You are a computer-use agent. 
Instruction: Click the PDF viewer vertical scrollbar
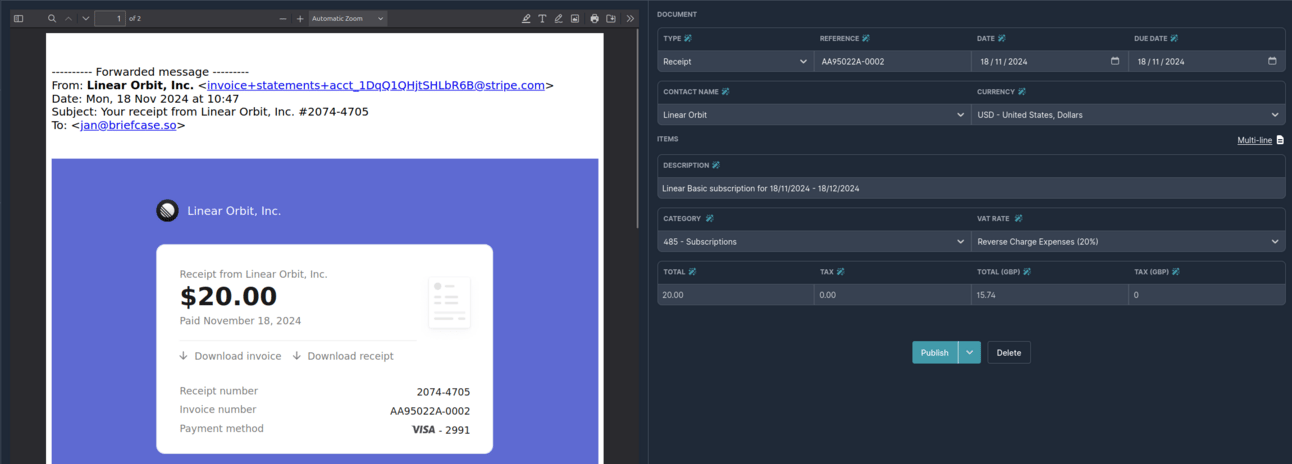[637, 130]
